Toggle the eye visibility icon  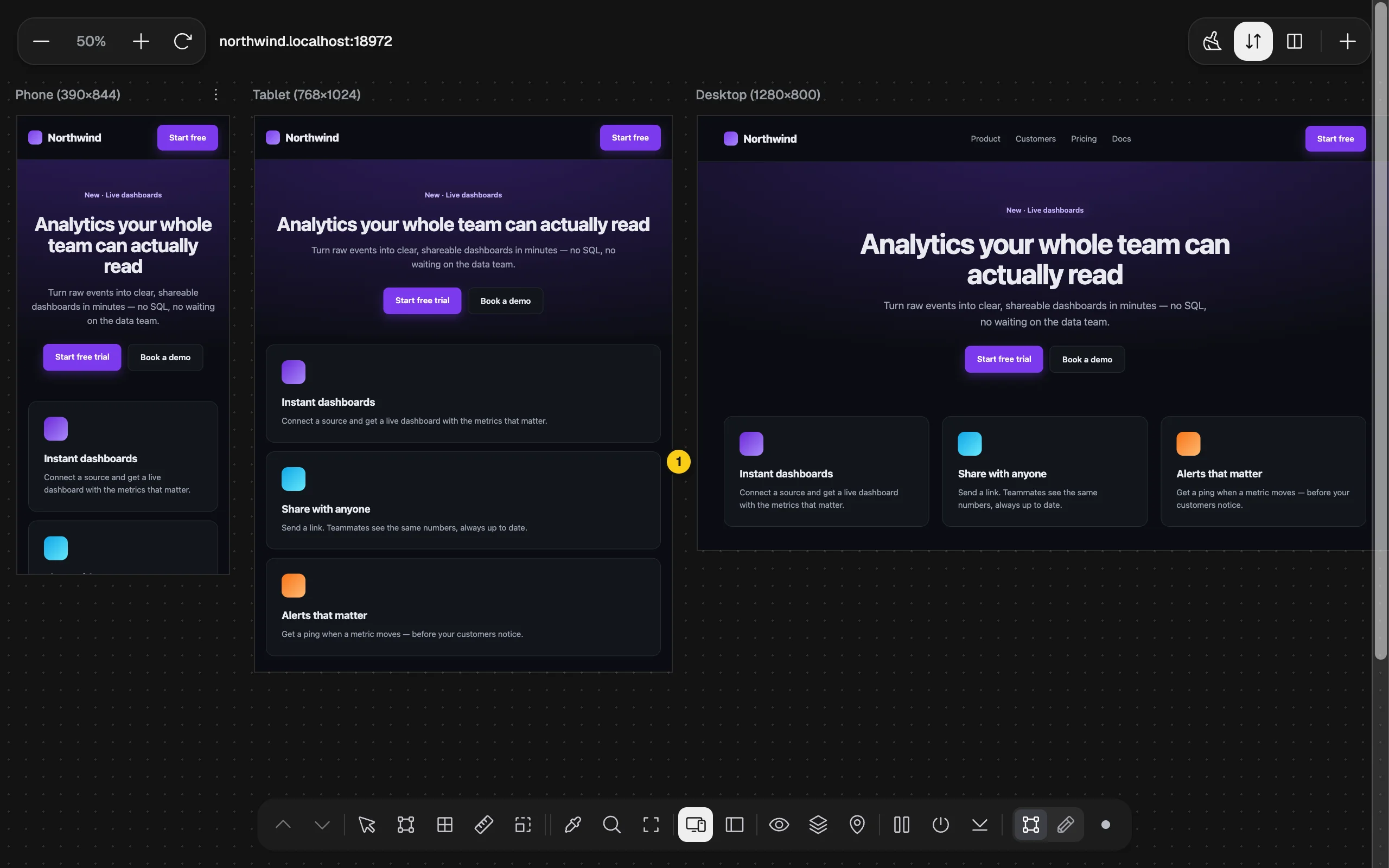[x=779, y=825]
